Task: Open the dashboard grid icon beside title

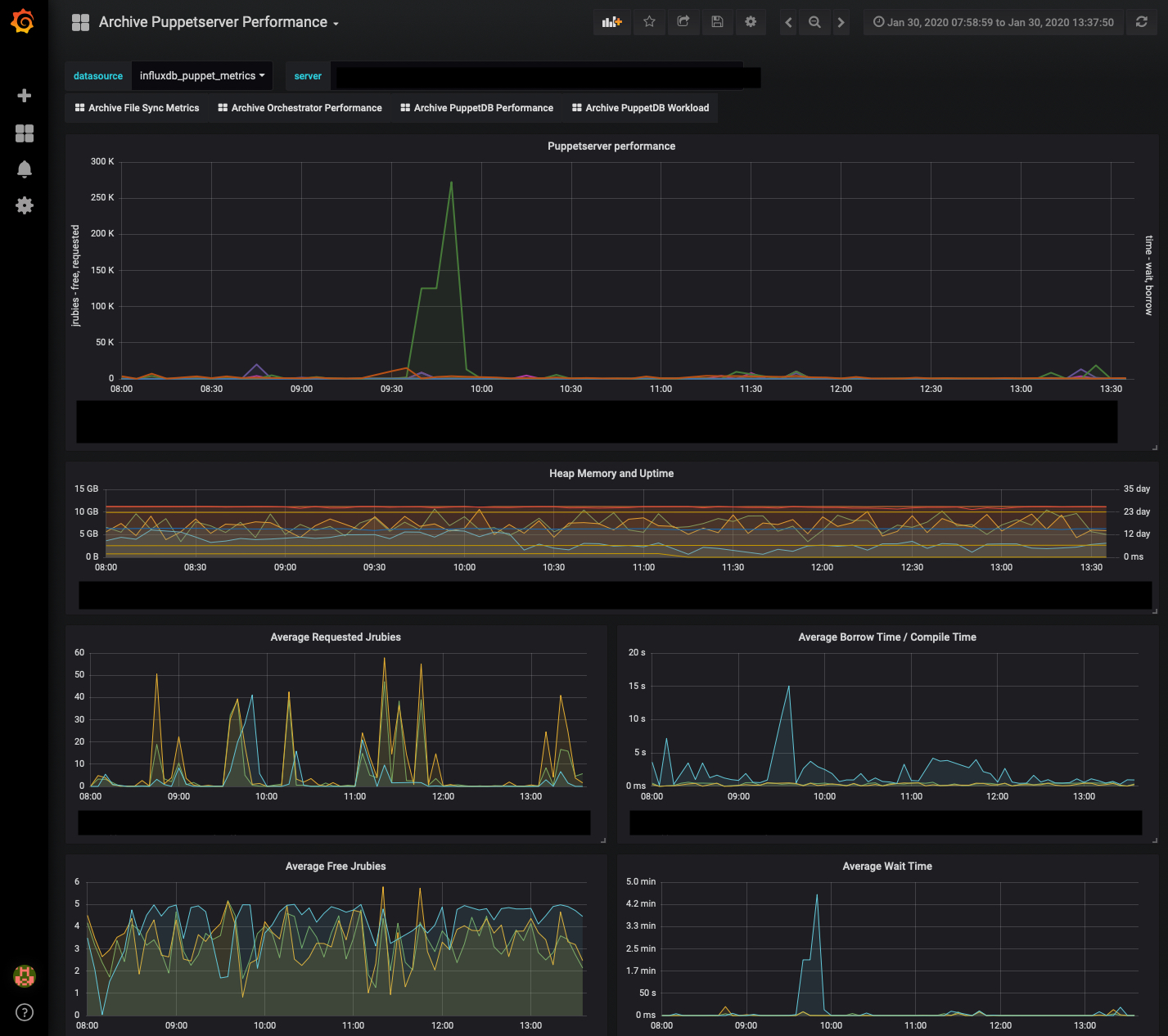Action: [80, 22]
